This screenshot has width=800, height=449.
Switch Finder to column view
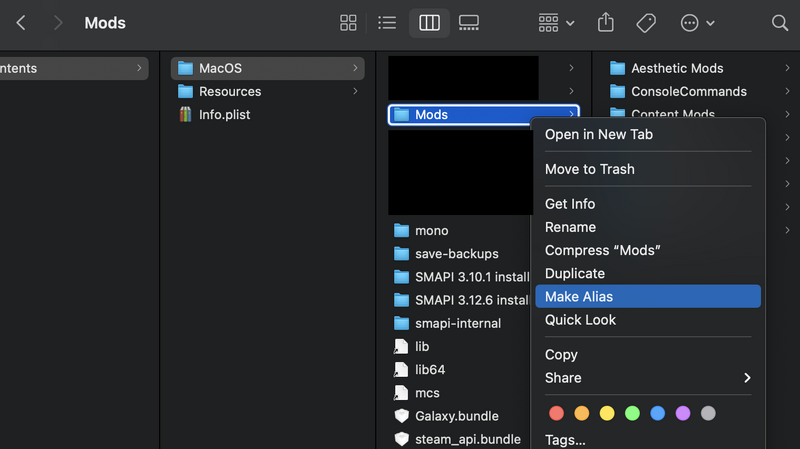pyautogui.click(x=429, y=23)
